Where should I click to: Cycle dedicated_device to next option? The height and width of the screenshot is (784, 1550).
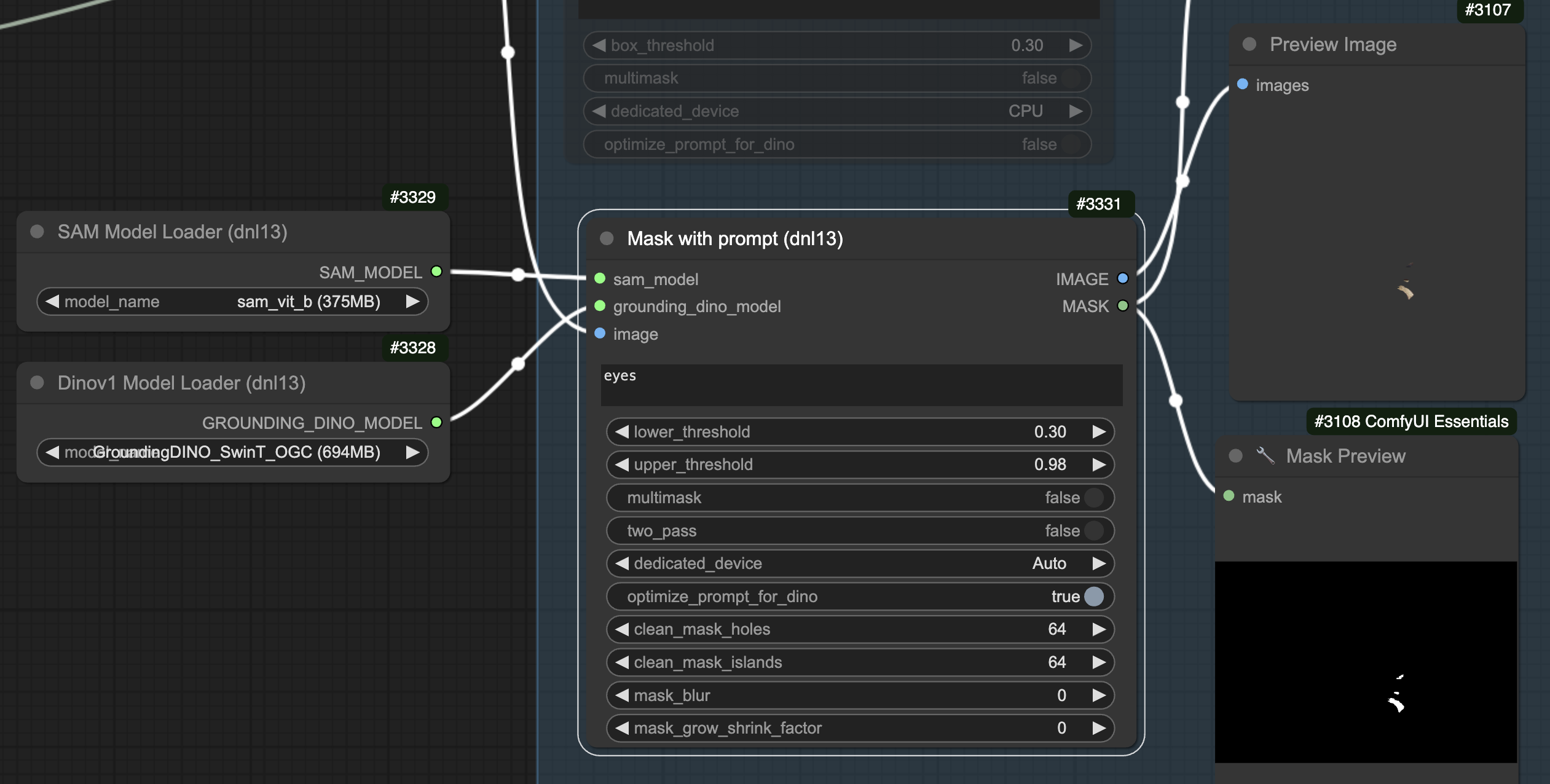click(x=1099, y=563)
